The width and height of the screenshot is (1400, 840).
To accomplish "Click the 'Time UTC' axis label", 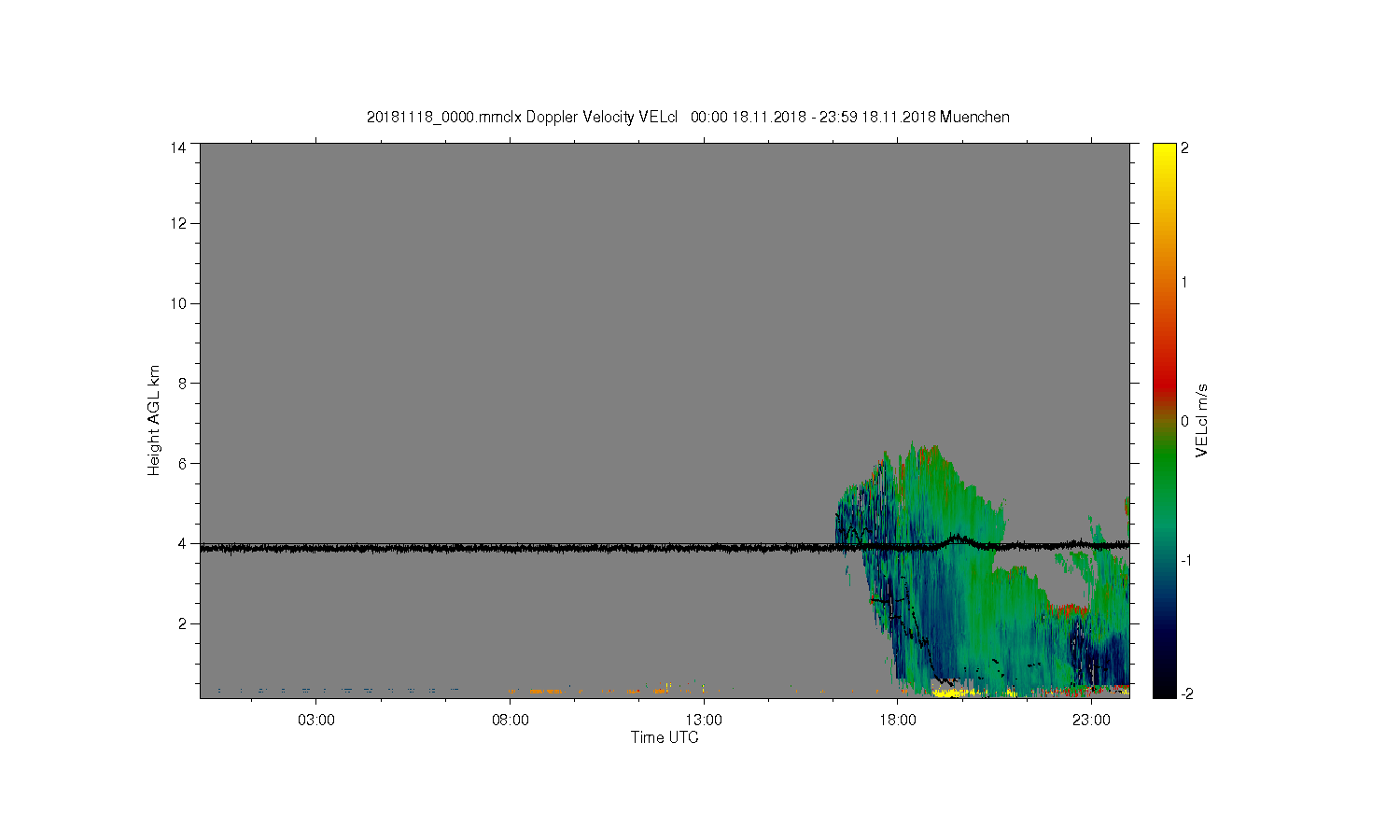I will (665, 737).
